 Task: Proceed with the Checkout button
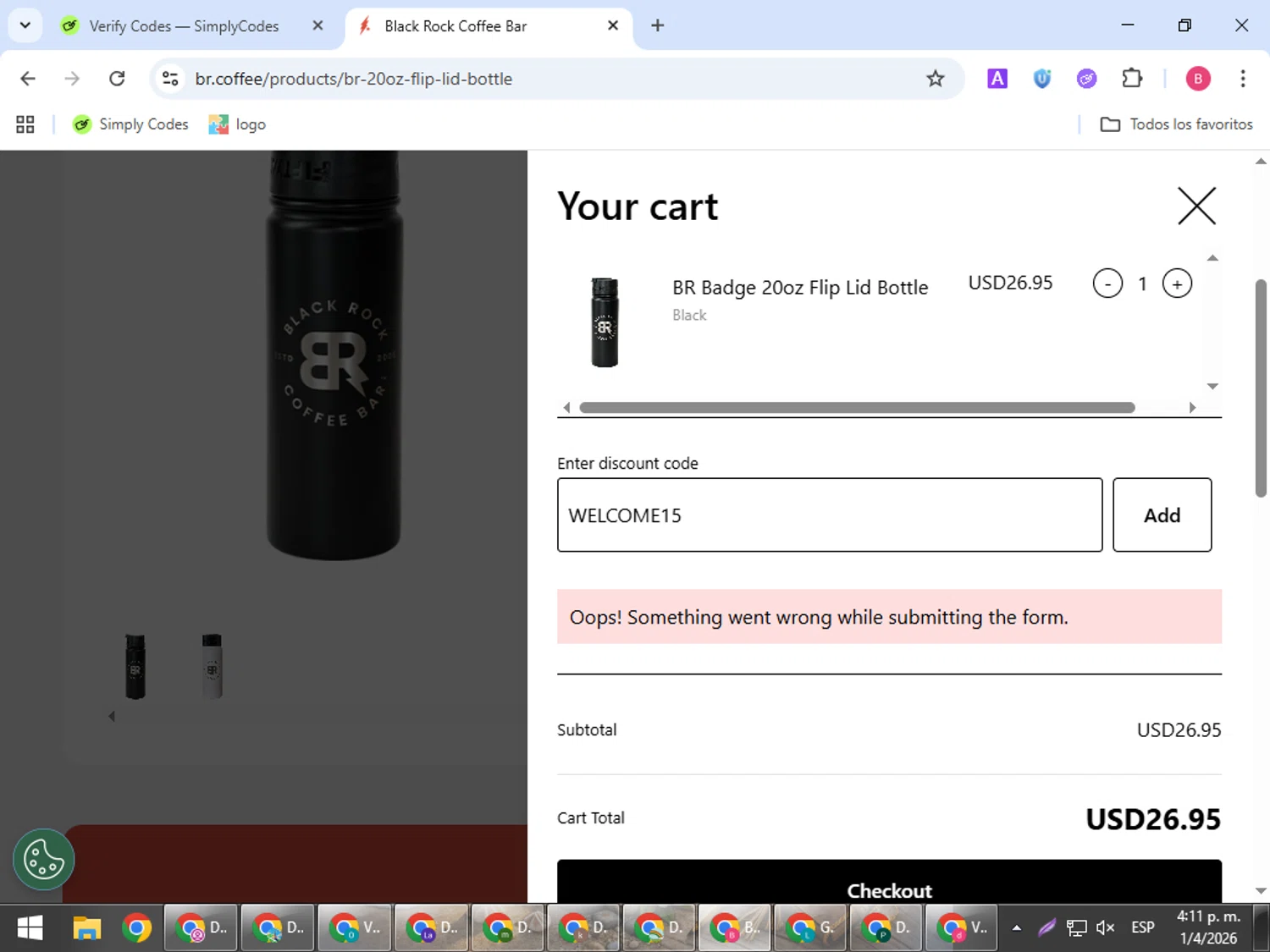click(x=889, y=883)
